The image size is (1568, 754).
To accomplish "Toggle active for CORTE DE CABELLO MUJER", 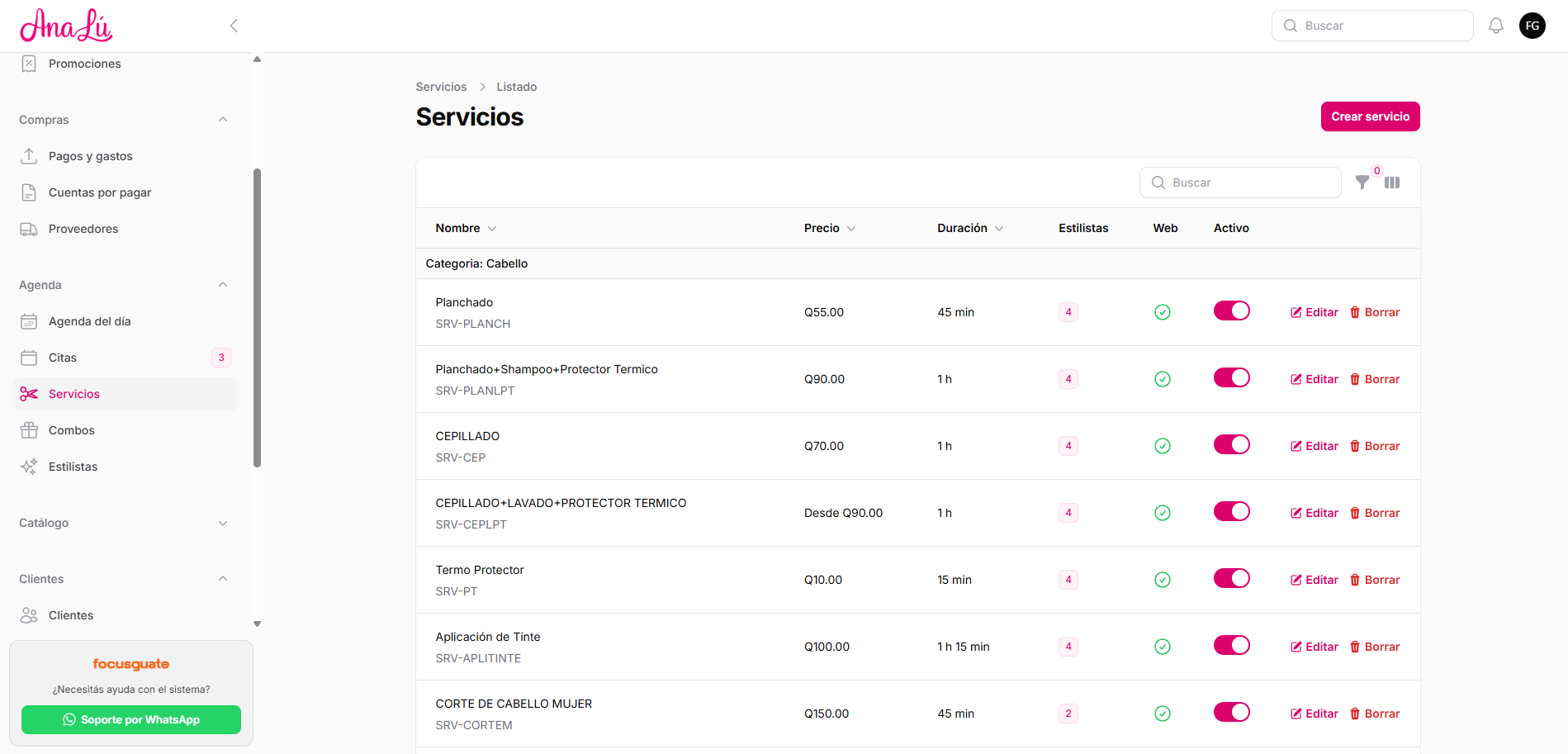I will (x=1231, y=712).
